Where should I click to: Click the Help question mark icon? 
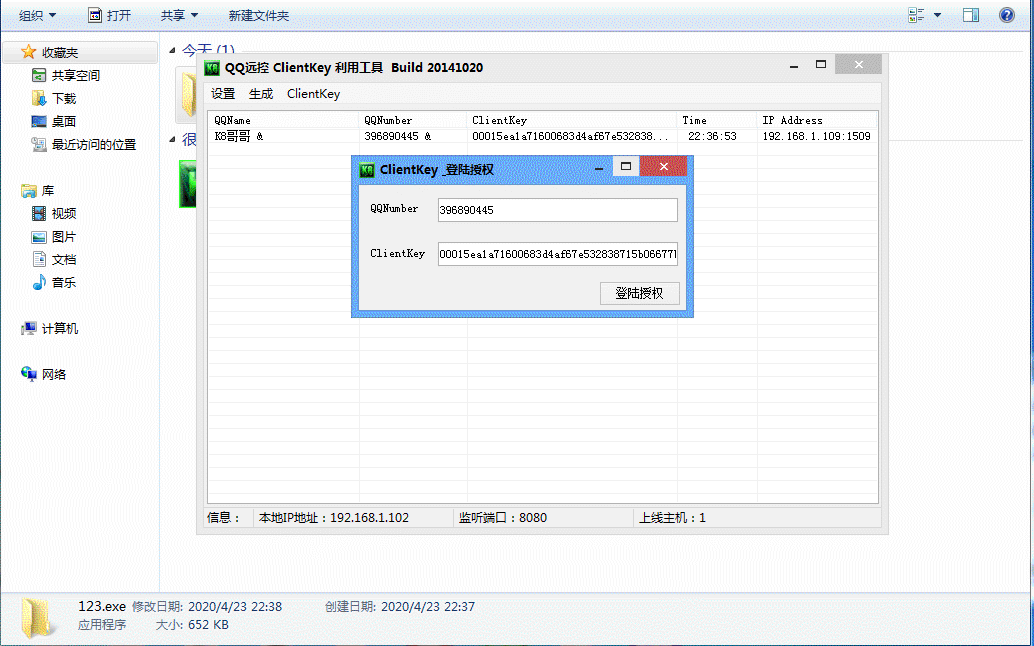(x=1006, y=15)
